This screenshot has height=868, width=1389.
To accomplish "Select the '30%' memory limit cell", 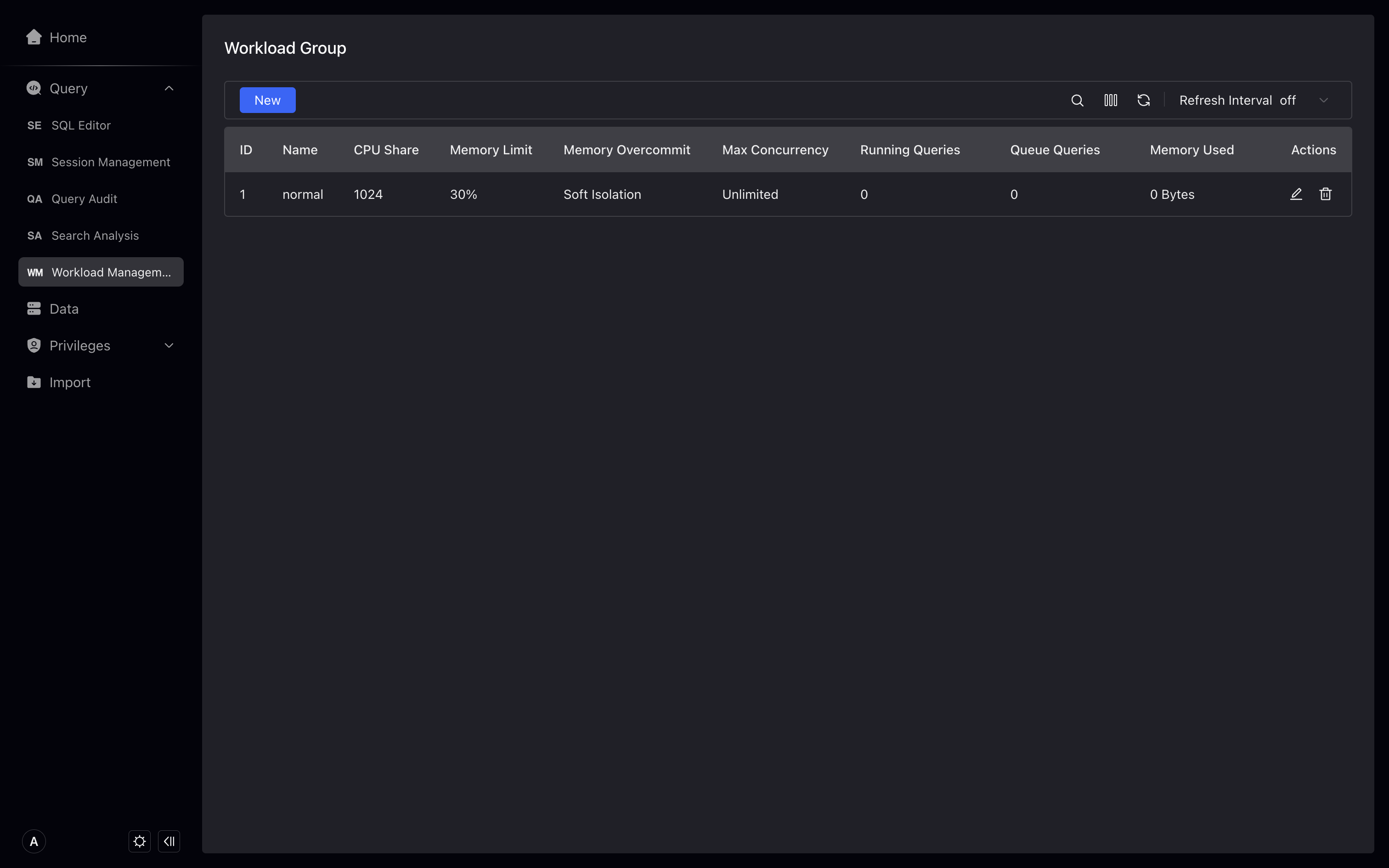I will pos(464,195).
